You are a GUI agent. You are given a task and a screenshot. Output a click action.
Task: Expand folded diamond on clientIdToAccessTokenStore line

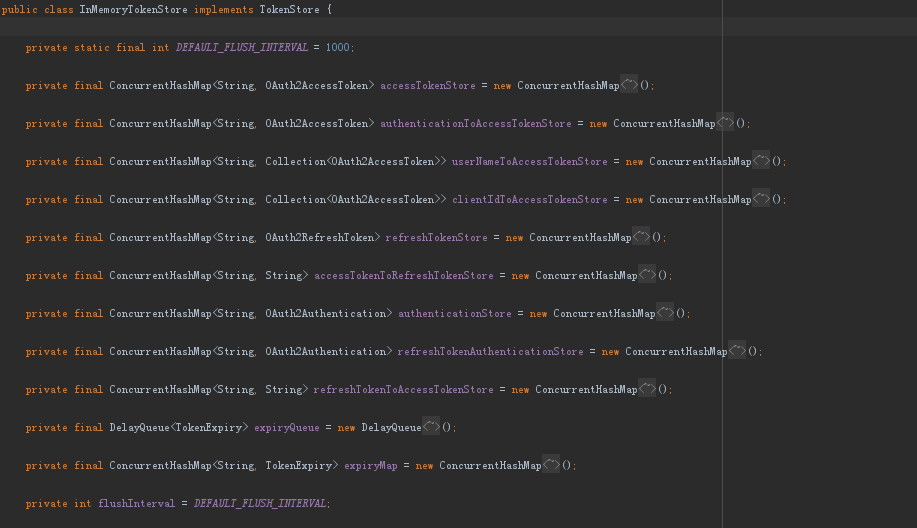click(x=761, y=199)
